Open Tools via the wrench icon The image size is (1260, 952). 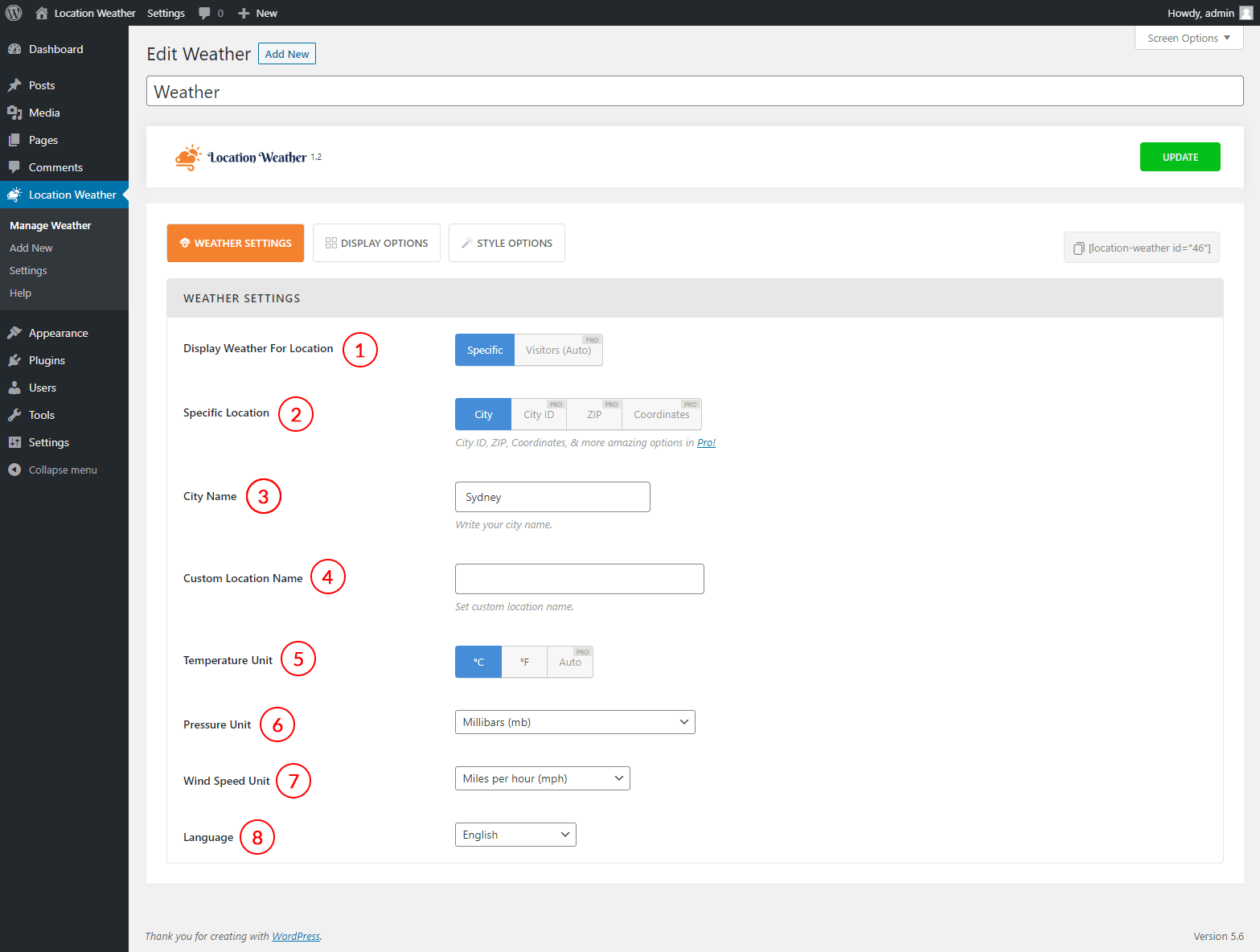(x=14, y=415)
